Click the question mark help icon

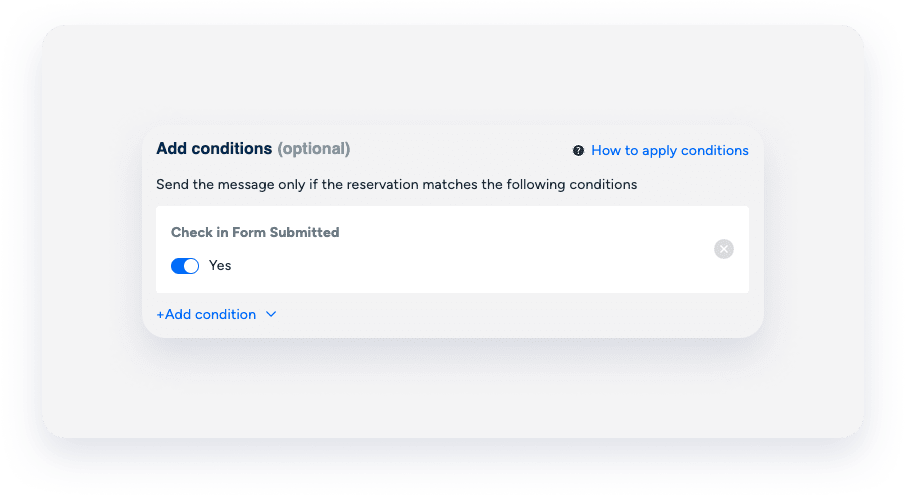(x=578, y=151)
